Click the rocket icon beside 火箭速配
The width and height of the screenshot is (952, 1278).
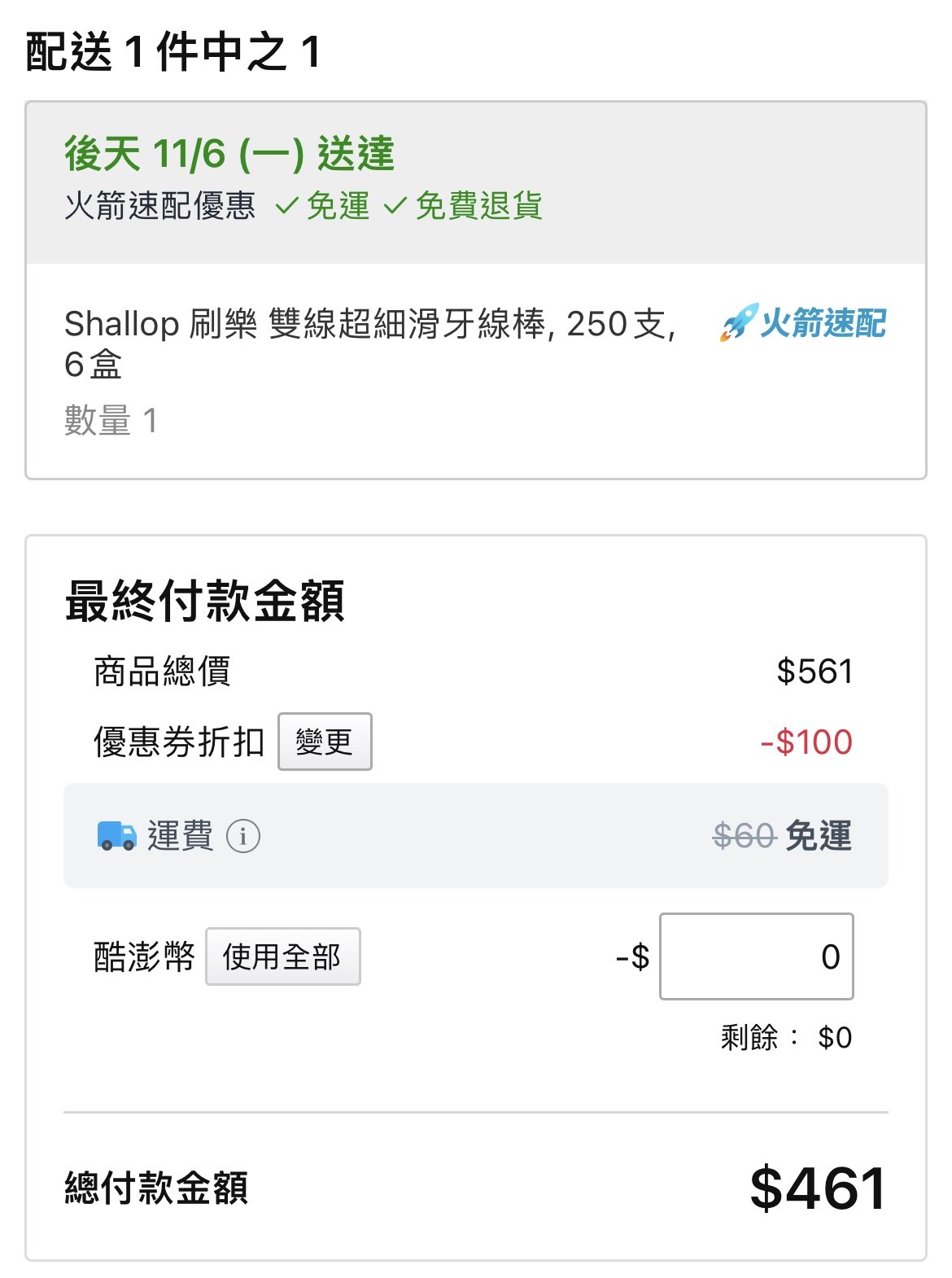[738, 322]
